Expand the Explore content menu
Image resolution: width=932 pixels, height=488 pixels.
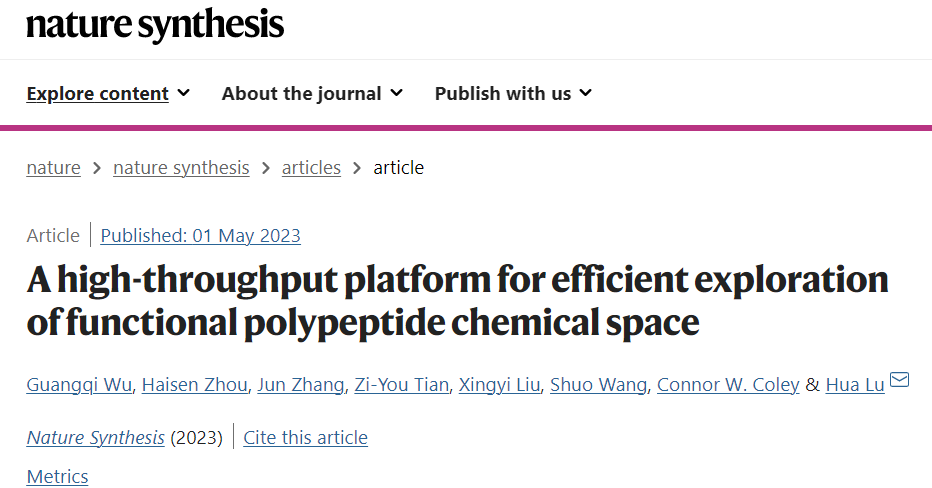pyautogui.click(x=108, y=94)
